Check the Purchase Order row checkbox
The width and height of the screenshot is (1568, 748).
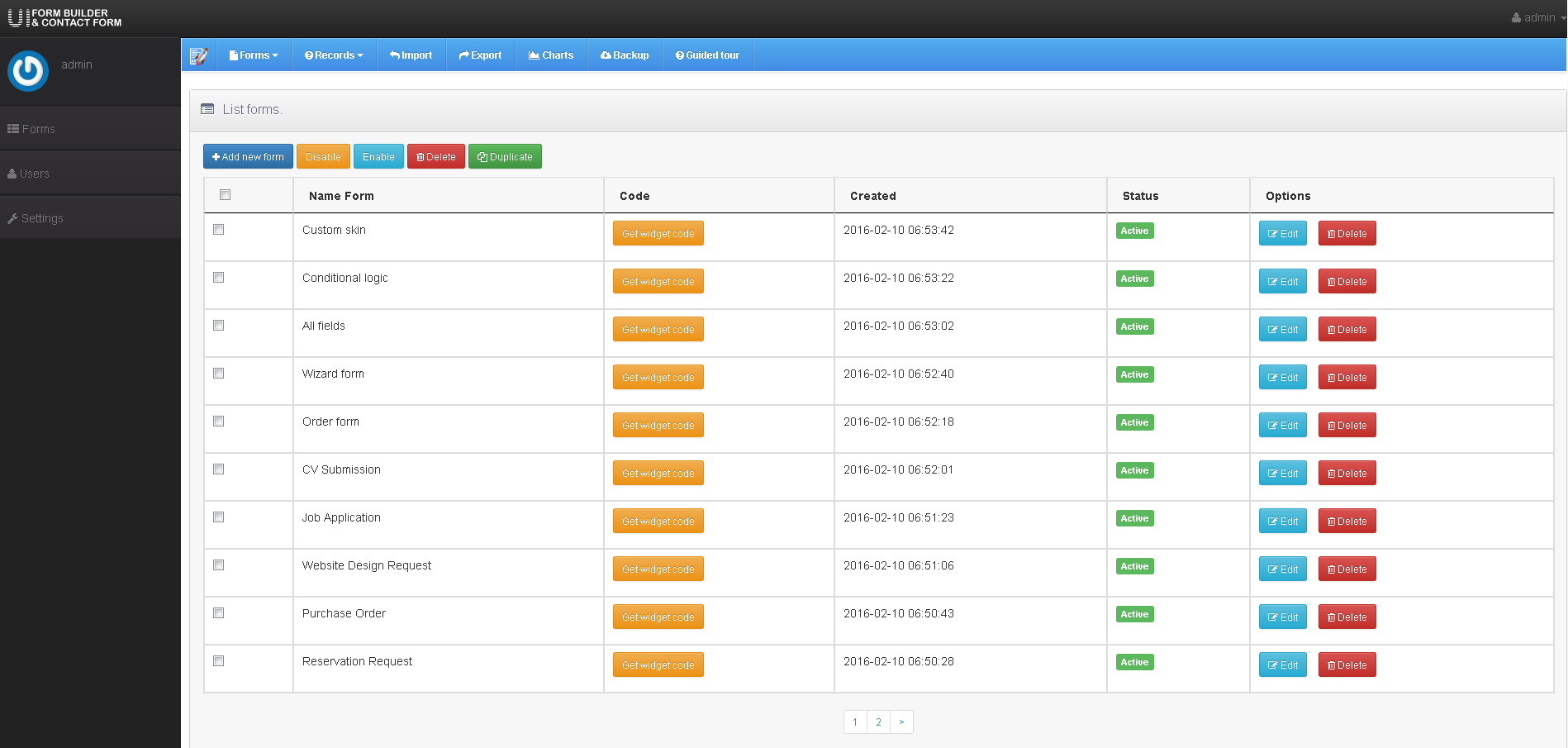click(x=219, y=613)
